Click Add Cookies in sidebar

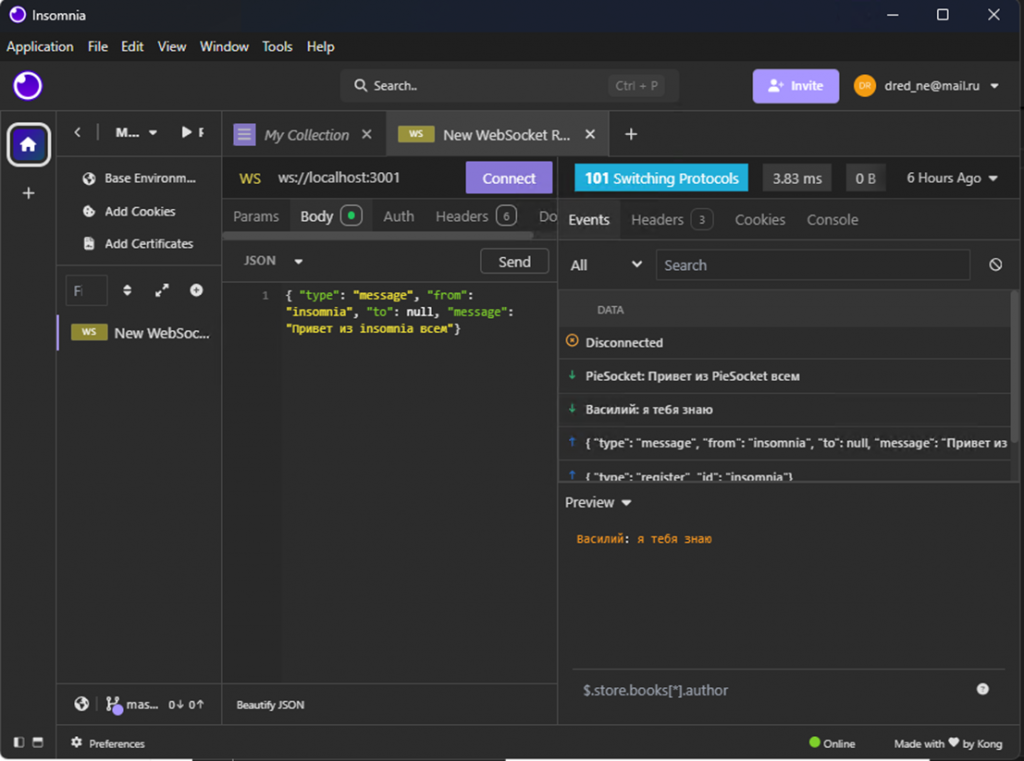129,211
